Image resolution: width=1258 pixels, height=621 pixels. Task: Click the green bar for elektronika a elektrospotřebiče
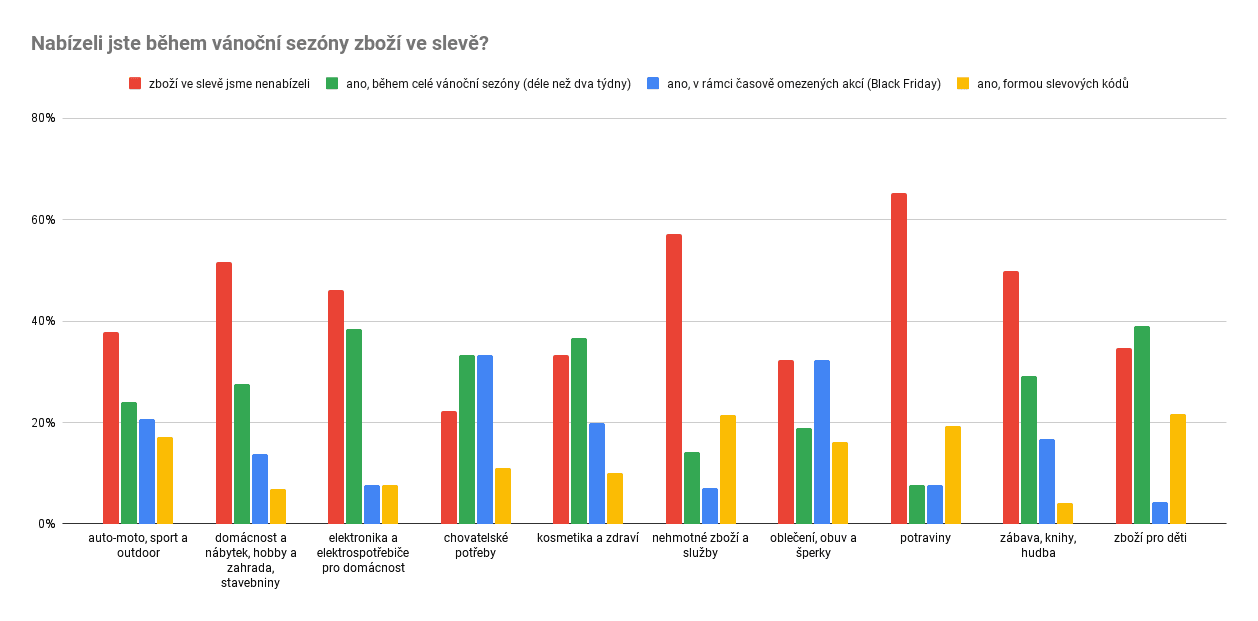pos(354,426)
